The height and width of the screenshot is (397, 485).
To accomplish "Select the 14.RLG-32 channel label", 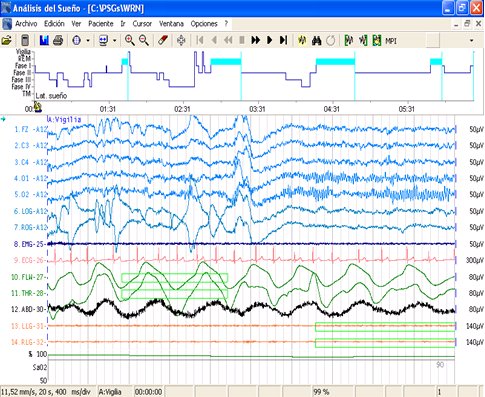I will point(28,342).
